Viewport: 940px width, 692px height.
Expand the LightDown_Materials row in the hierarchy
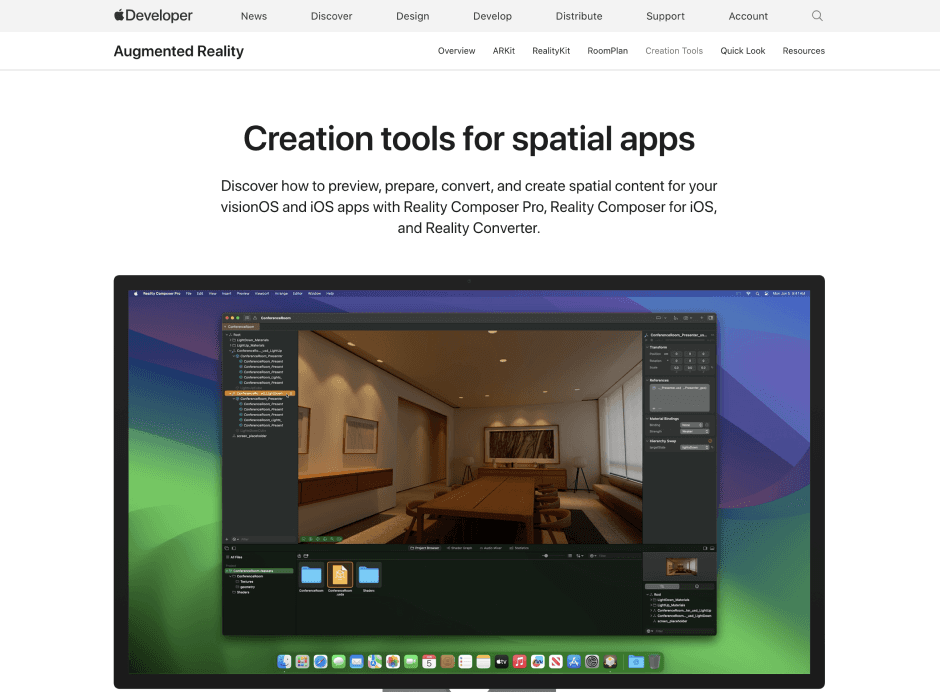coord(230,340)
